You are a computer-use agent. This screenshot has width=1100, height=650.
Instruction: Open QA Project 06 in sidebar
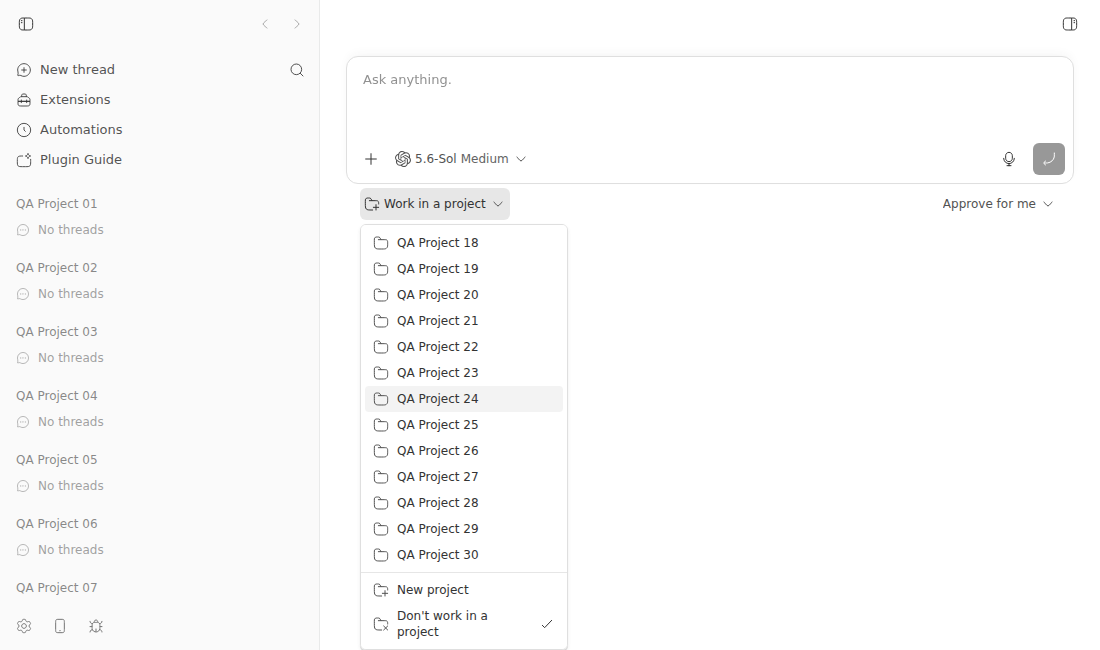57,524
